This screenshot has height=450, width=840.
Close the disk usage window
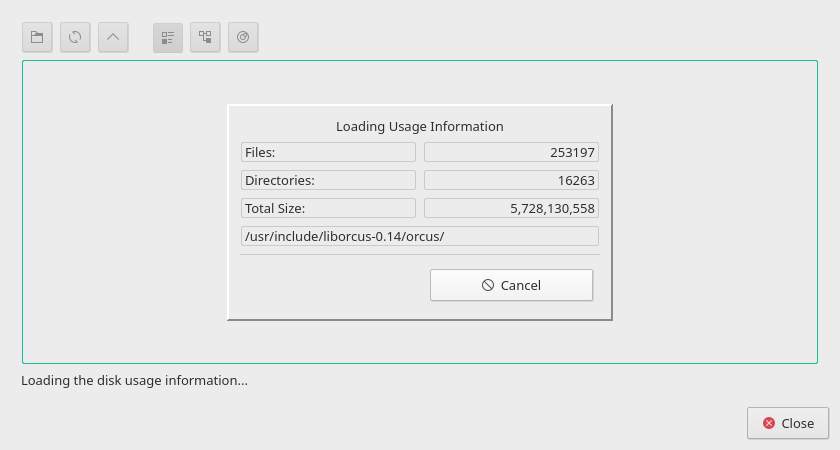click(x=788, y=423)
